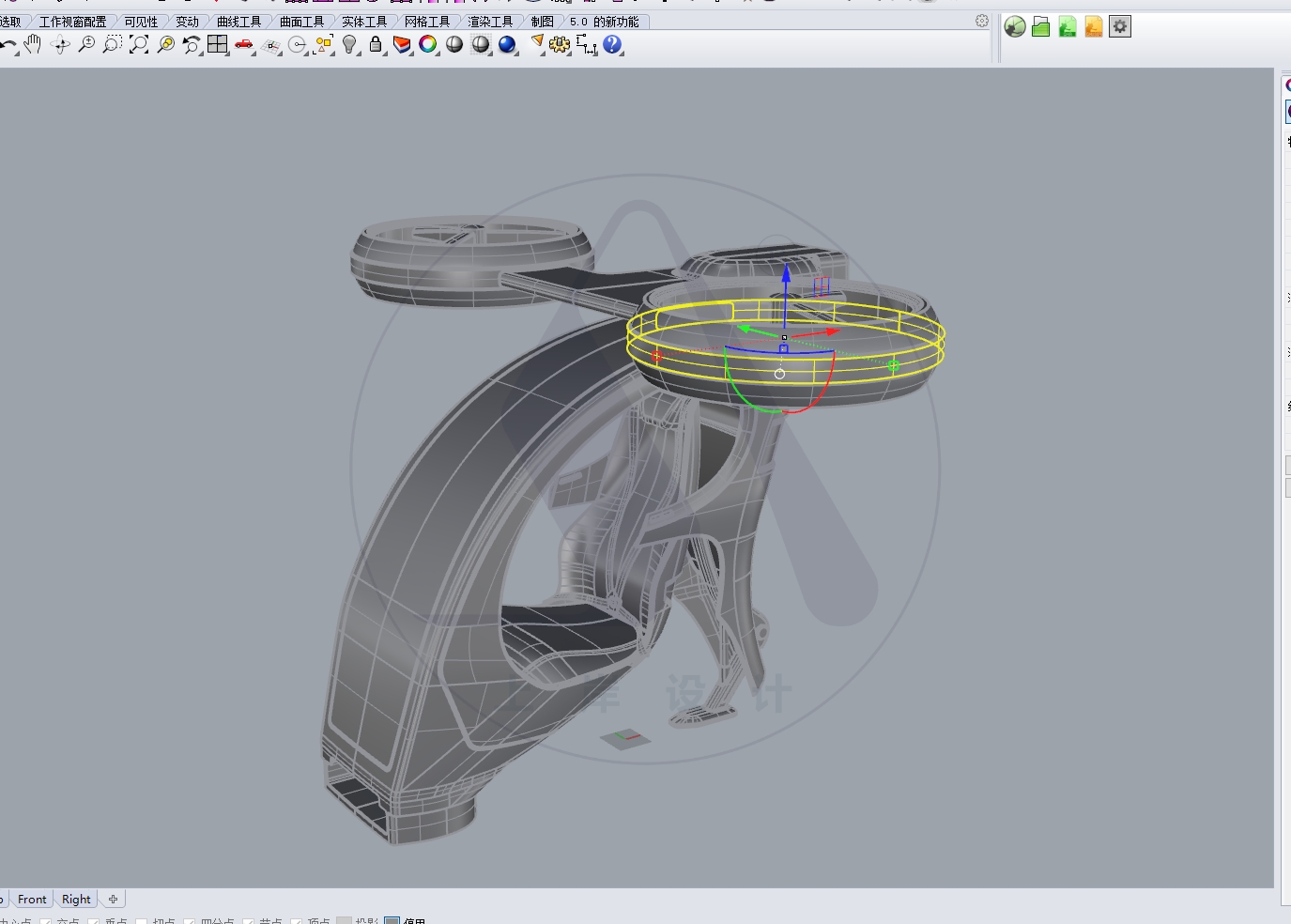Open toolbar options gear menu
The width and height of the screenshot is (1291, 924).
point(982,21)
